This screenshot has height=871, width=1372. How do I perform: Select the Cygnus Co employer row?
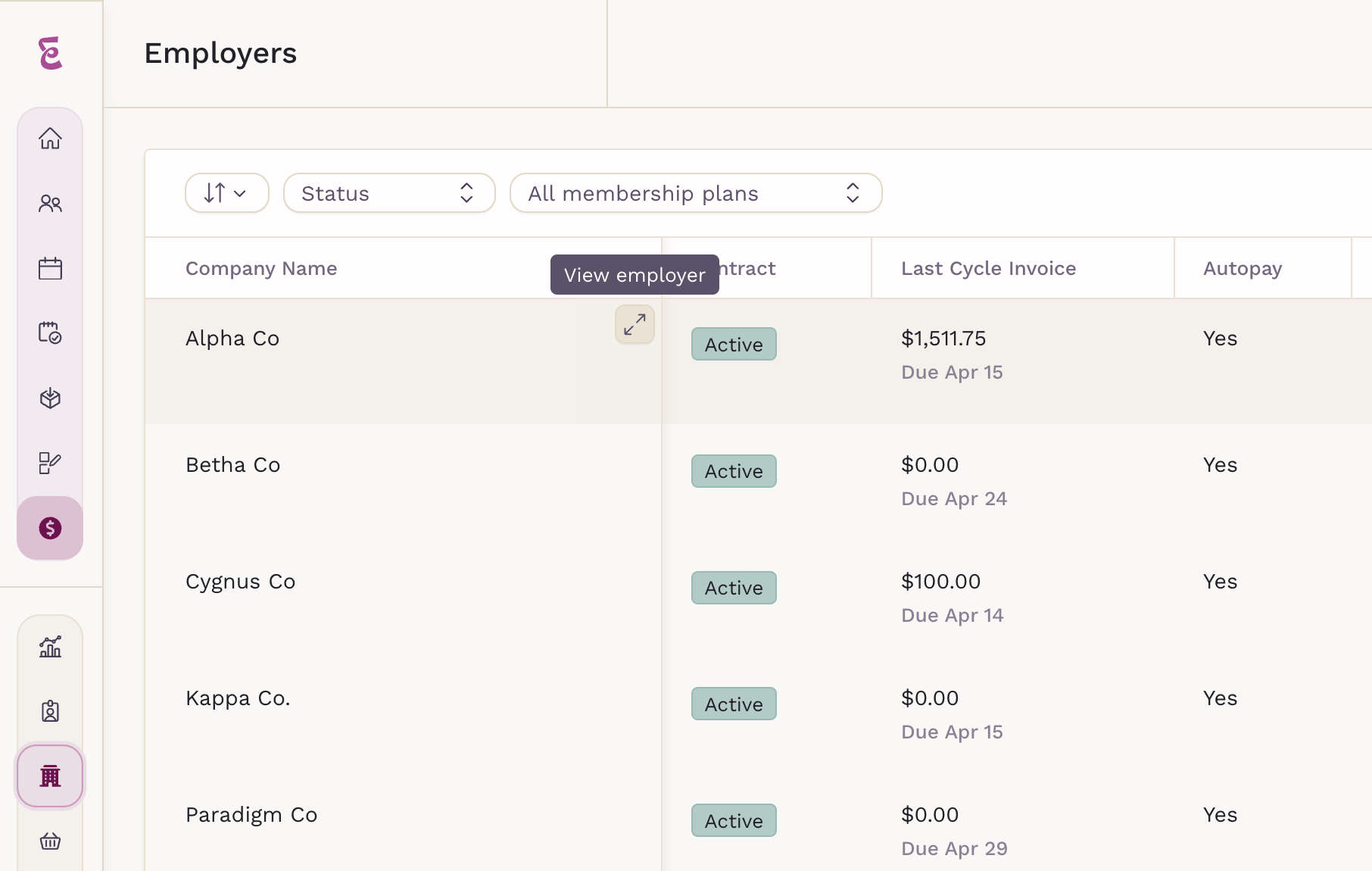241,582
